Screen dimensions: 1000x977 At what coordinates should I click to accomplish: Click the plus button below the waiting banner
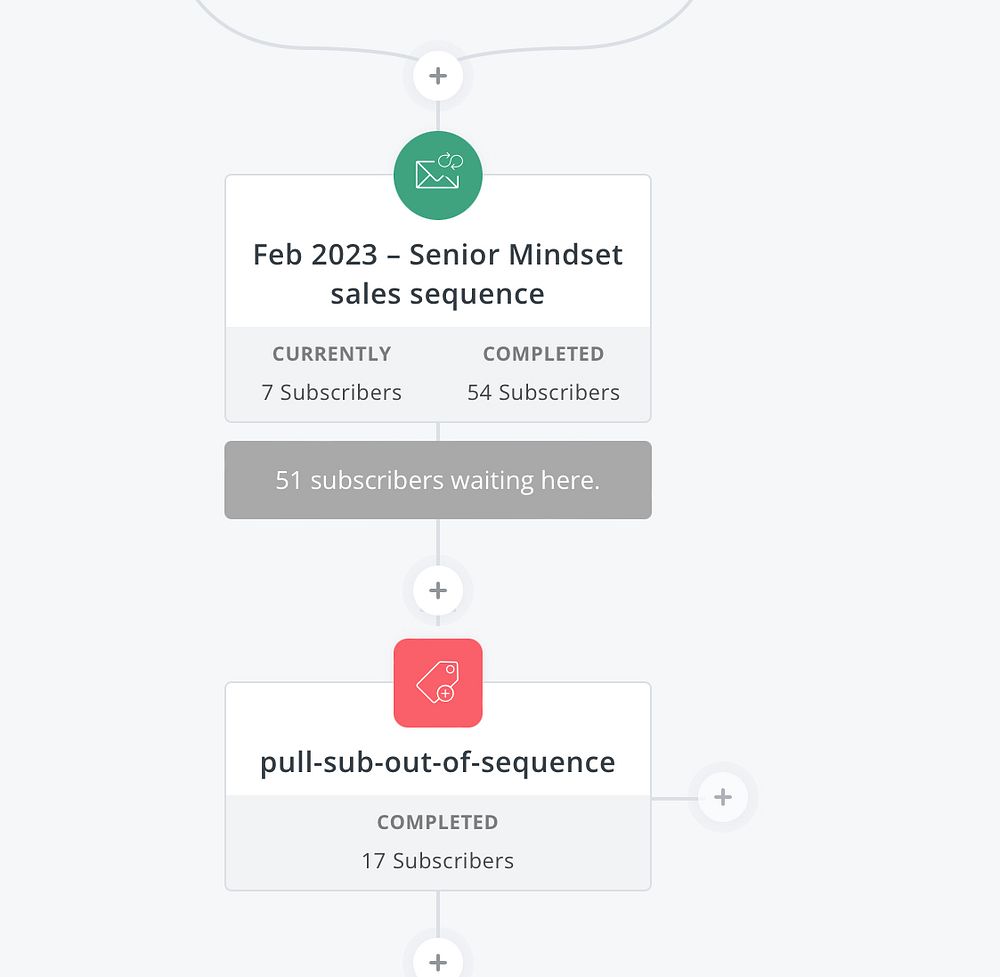click(438, 590)
